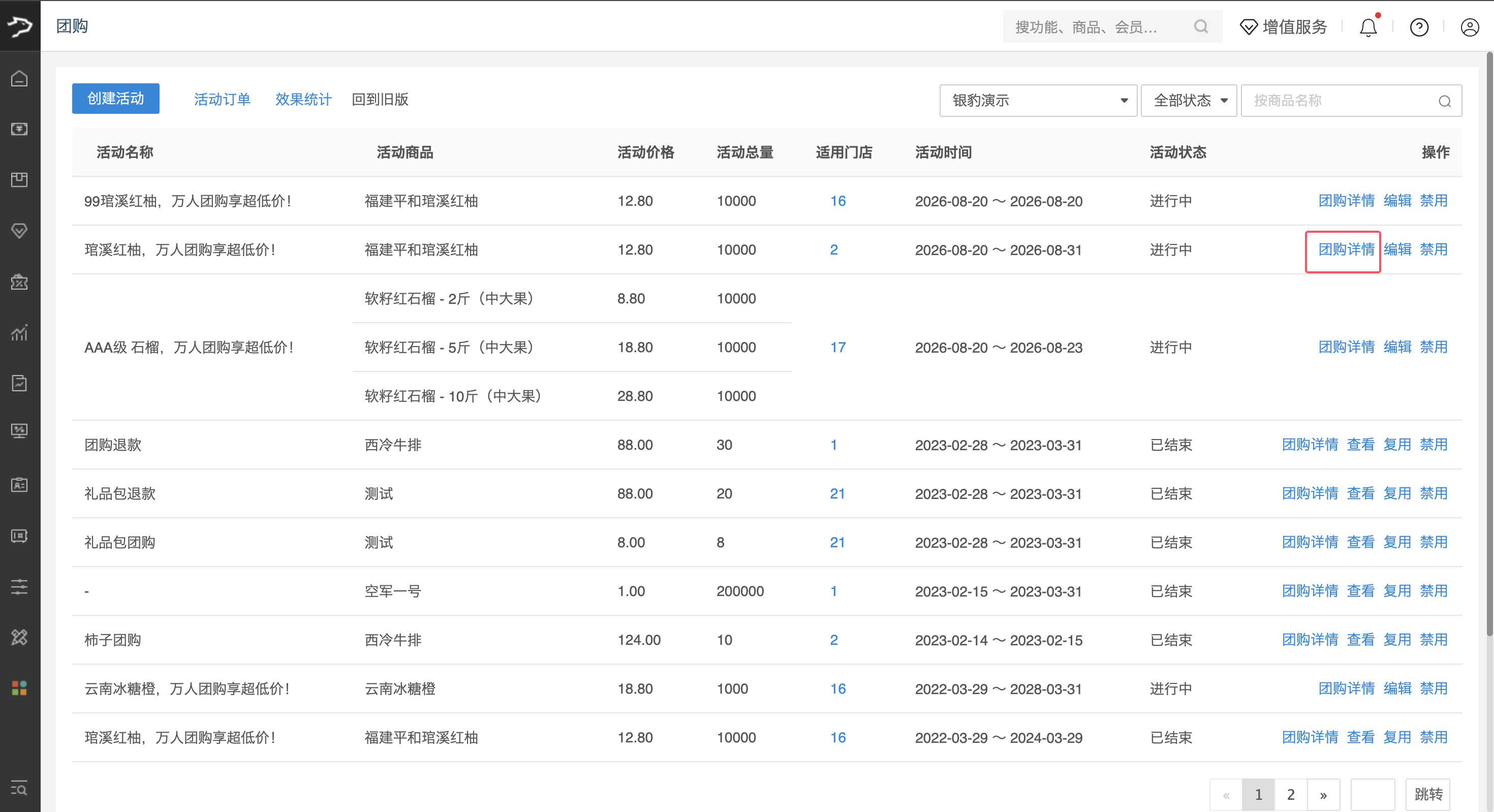This screenshot has width=1494, height=812.
Task: Select page 1 in pagination
Action: (x=1258, y=794)
